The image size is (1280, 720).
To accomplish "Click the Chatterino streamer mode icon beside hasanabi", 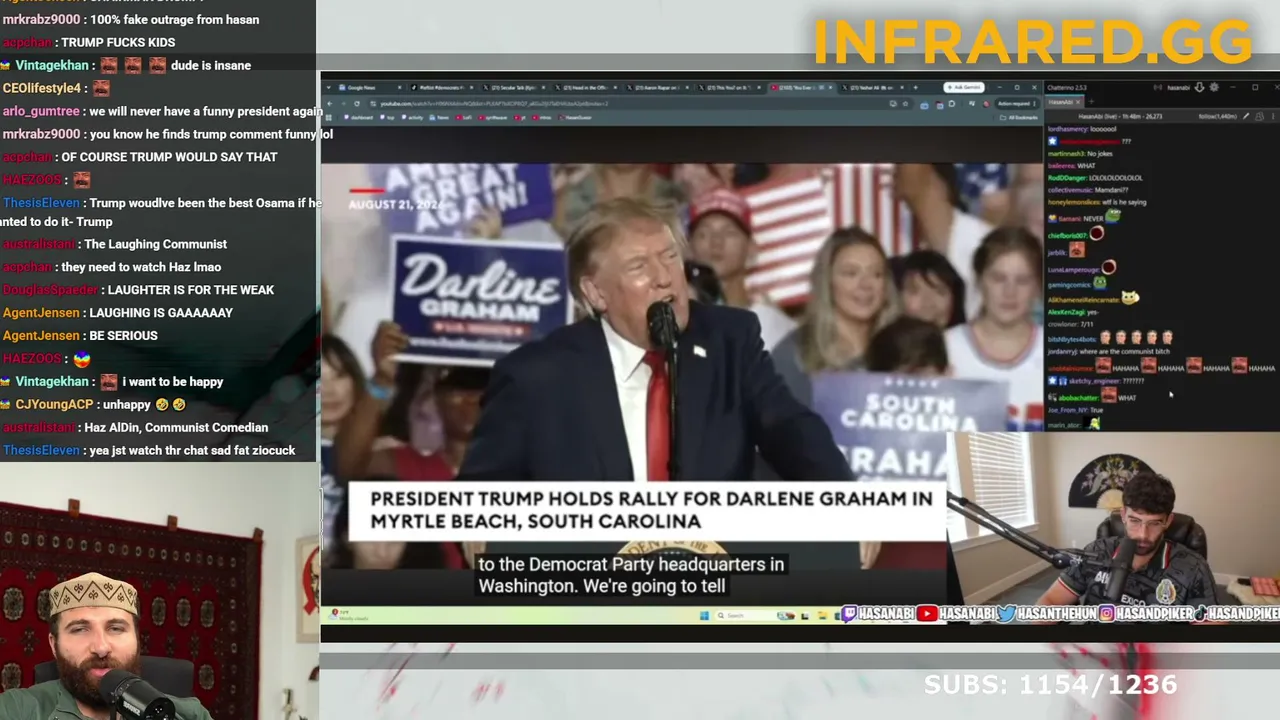I will click(1159, 88).
